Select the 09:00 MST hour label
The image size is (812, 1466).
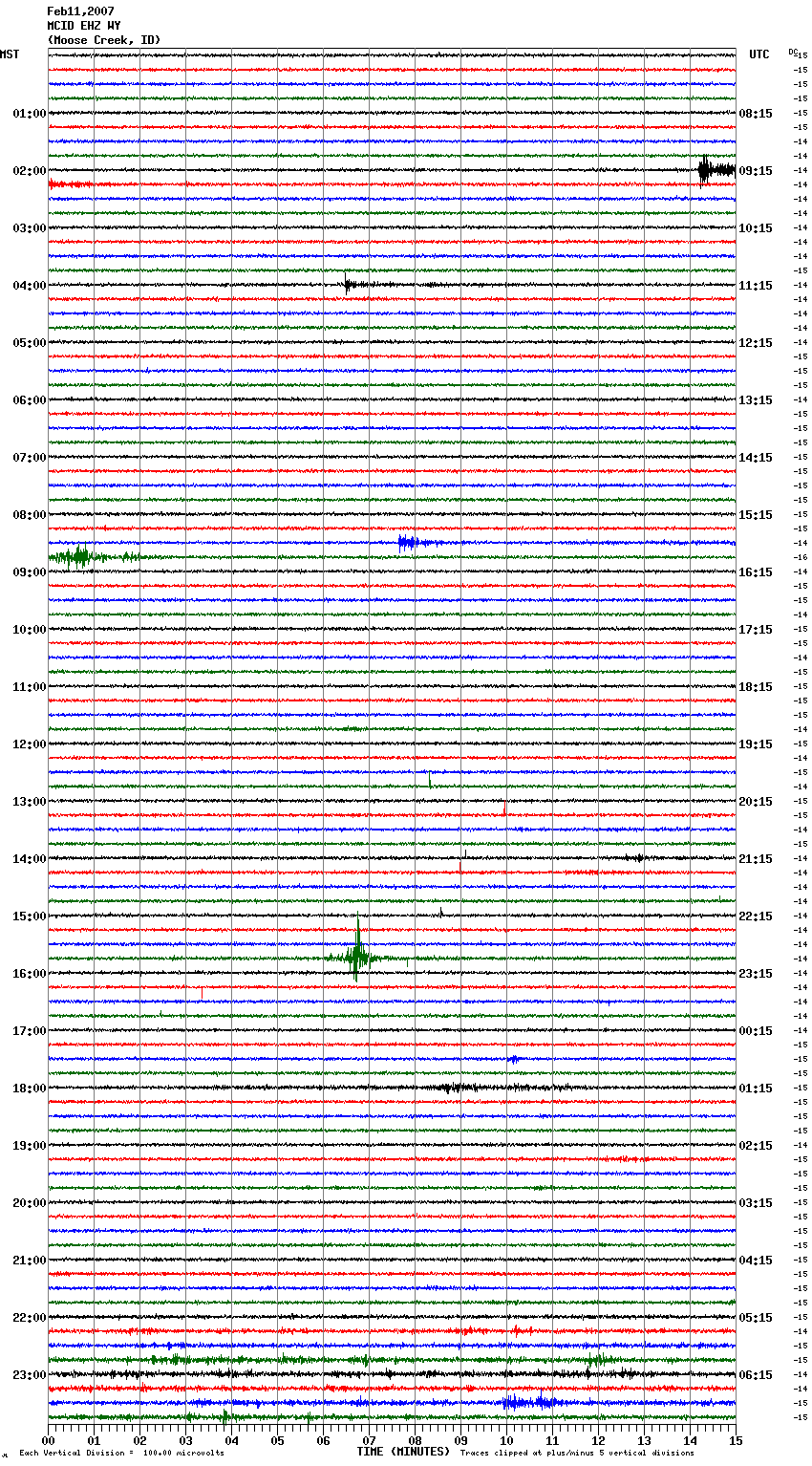pyautogui.click(x=29, y=572)
